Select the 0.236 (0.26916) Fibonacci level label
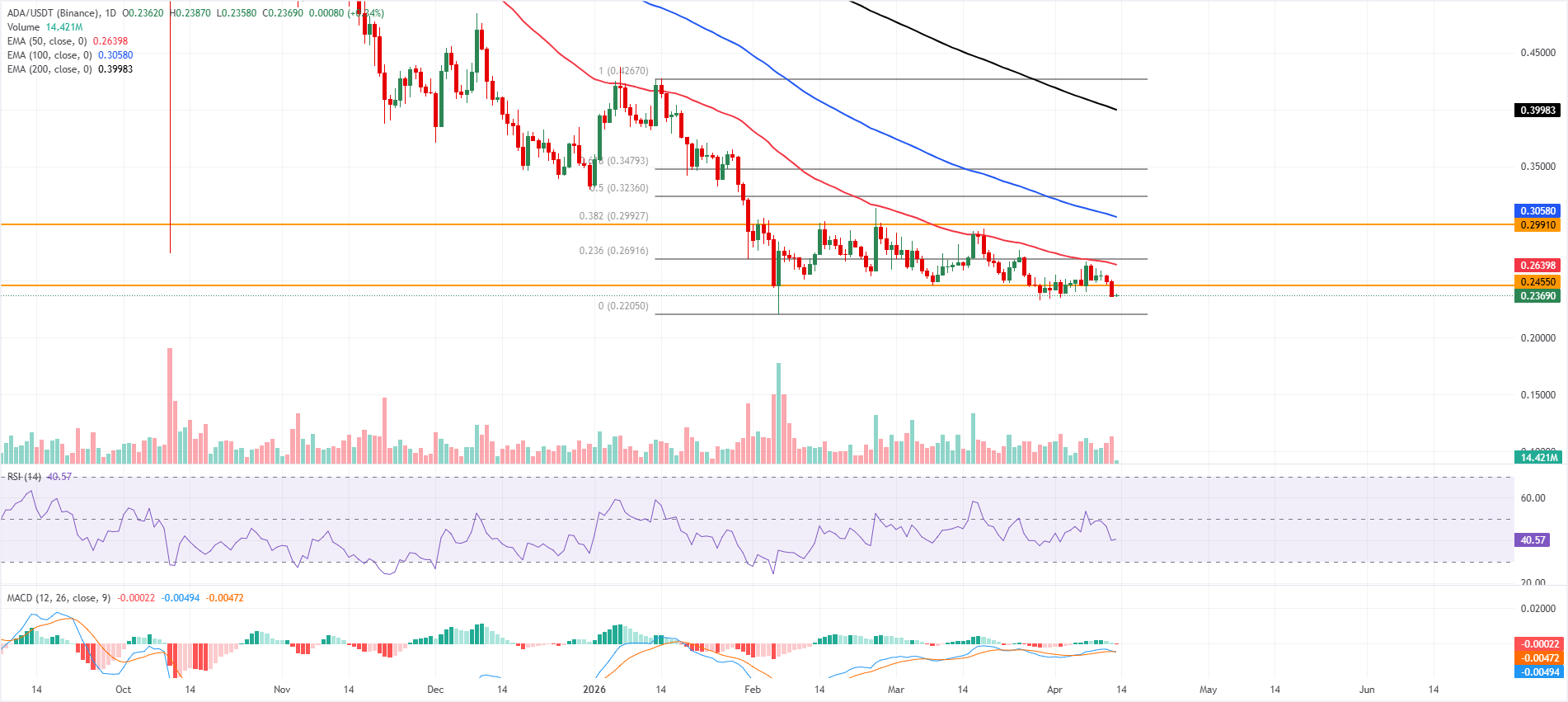Viewport: 1568px width, 702px height. click(x=613, y=251)
